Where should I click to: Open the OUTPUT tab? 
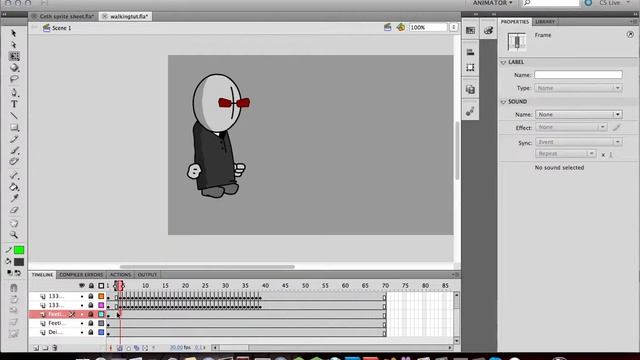point(147,275)
